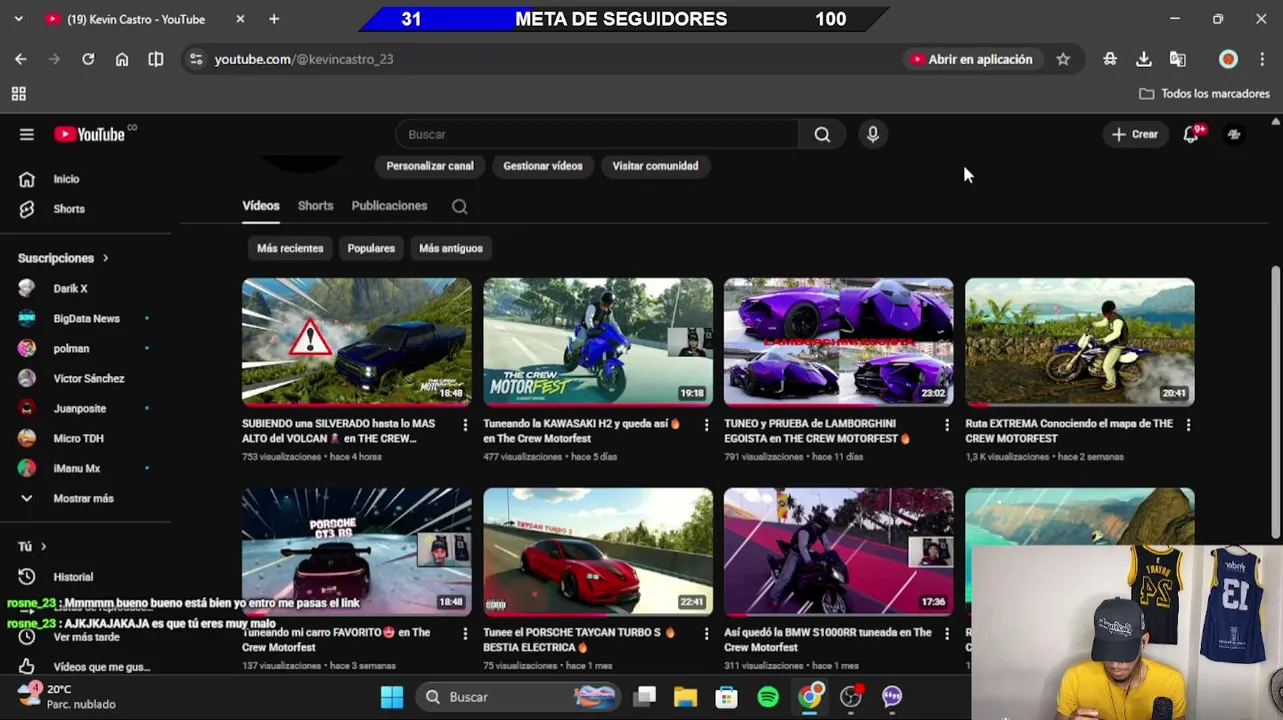Click the browser home button

coord(122,59)
